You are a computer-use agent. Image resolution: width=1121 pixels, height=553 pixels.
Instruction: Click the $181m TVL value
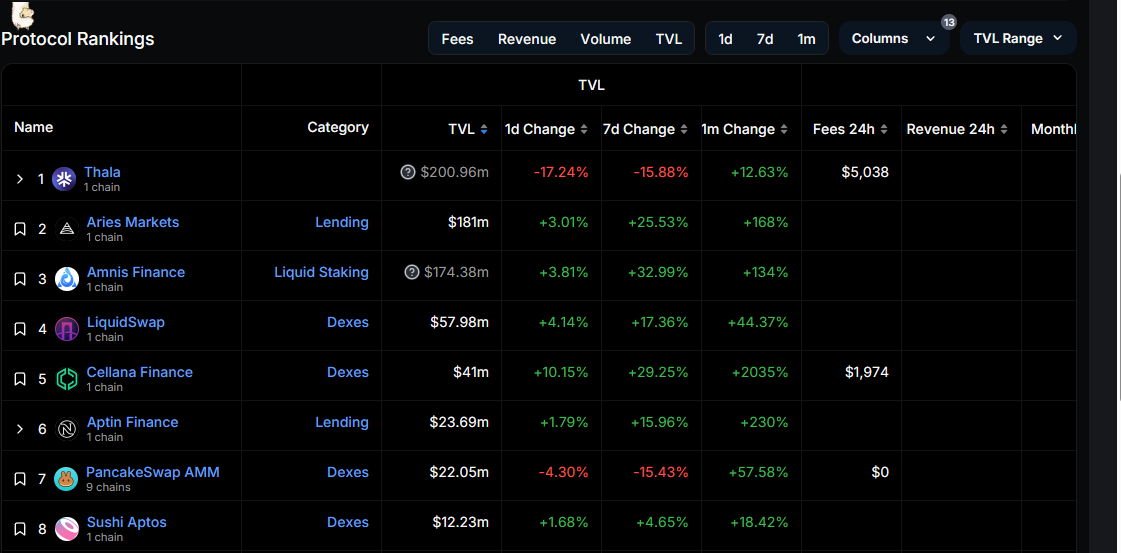click(x=468, y=222)
